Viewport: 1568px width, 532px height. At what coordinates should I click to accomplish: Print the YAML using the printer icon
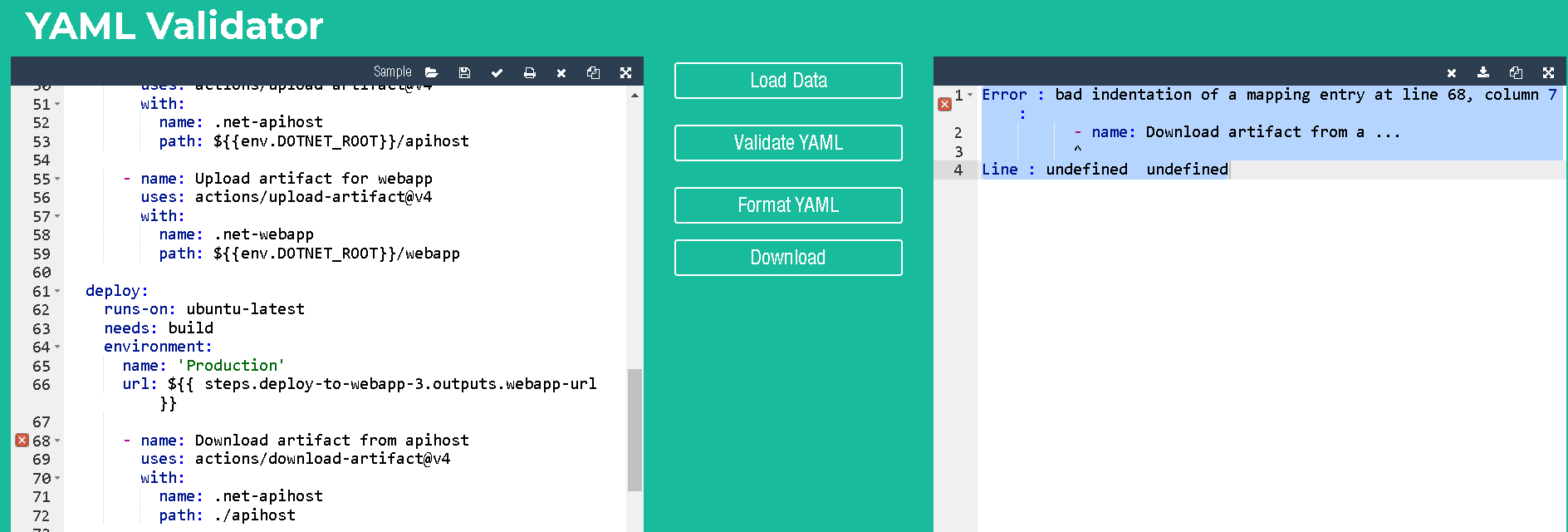pyautogui.click(x=529, y=72)
